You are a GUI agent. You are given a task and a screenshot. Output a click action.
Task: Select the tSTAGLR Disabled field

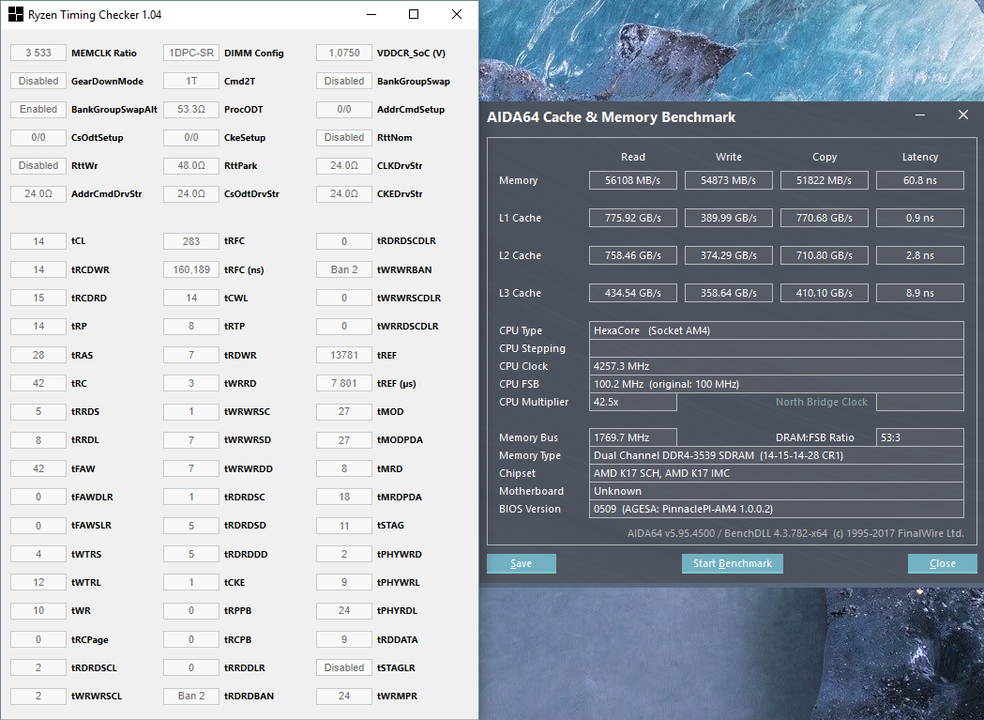coord(345,668)
